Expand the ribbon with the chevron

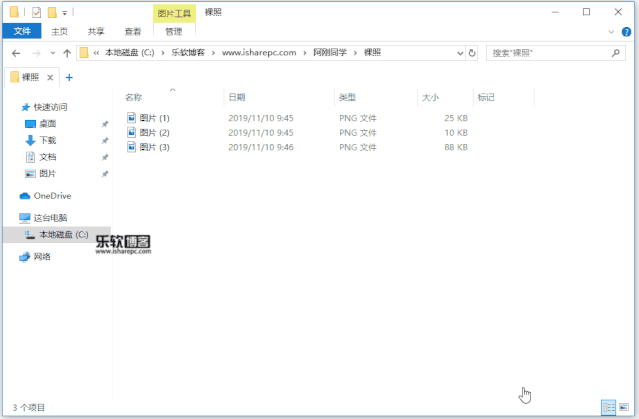click(x=611, y=32)
